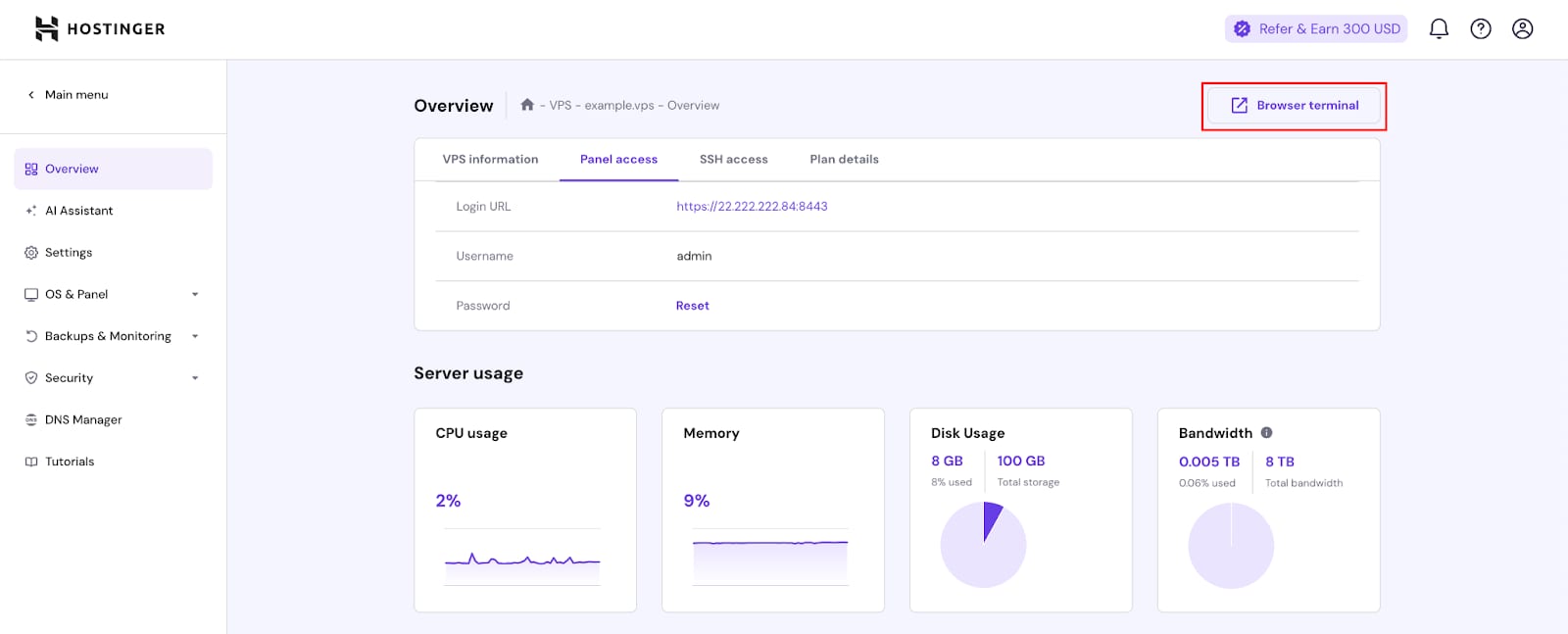Click the Bandwidth info icon
The height and width of the screenshot is (634, 1568).
(1266, 432)
